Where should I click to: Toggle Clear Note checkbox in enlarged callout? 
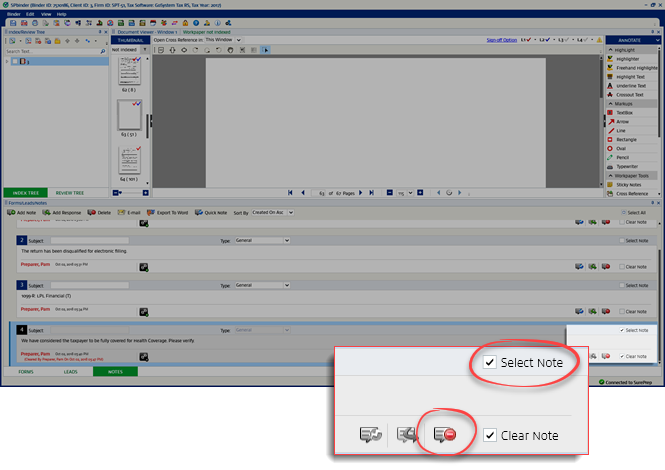coord(490,435)
